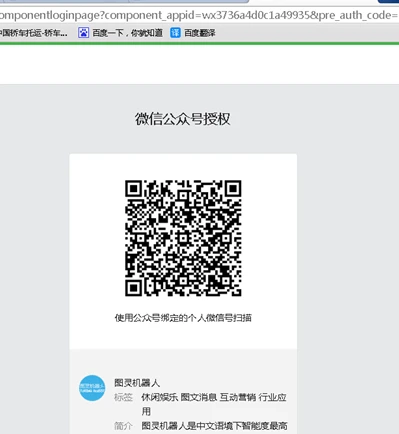
Task: Open the 中国轿车托运 bookmark
Action: point(33,33)
